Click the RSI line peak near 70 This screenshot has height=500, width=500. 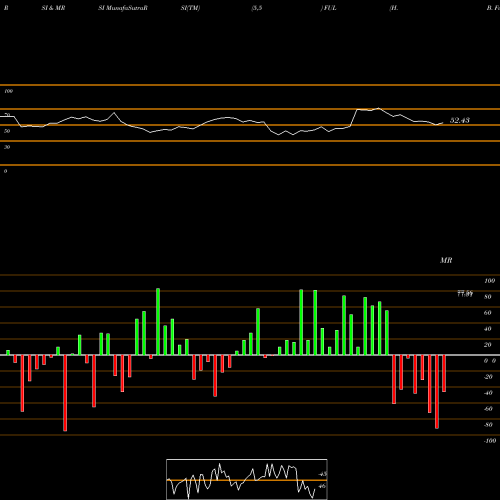point(378,108)
